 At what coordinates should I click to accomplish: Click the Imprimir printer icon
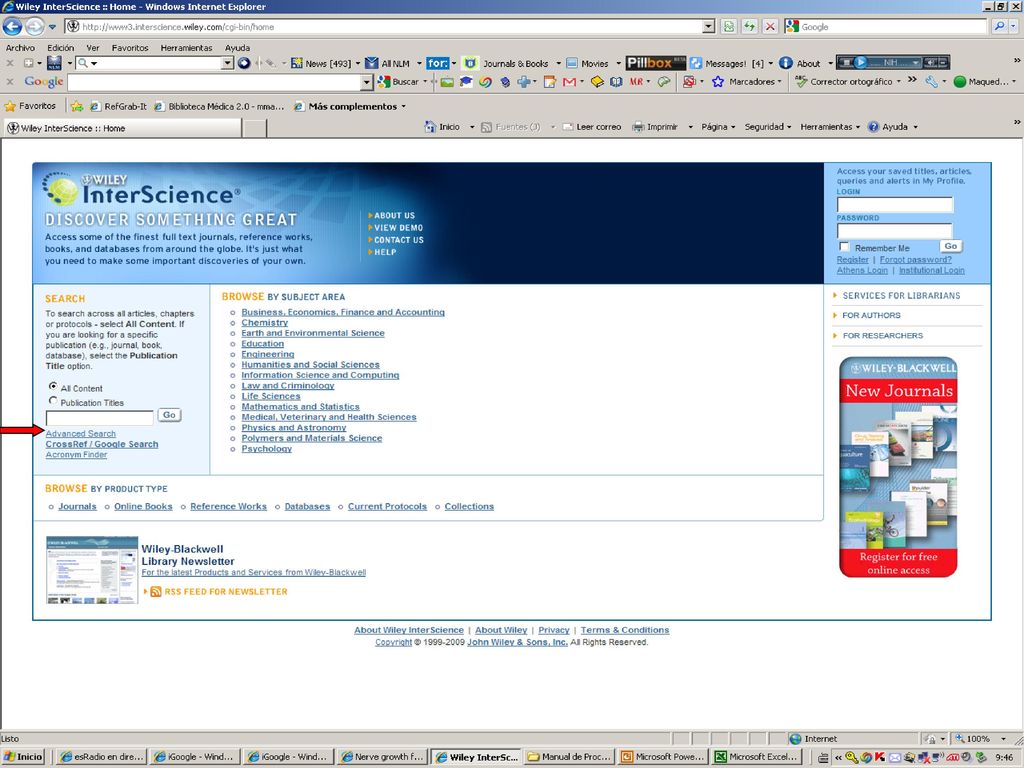coord(638,127)
